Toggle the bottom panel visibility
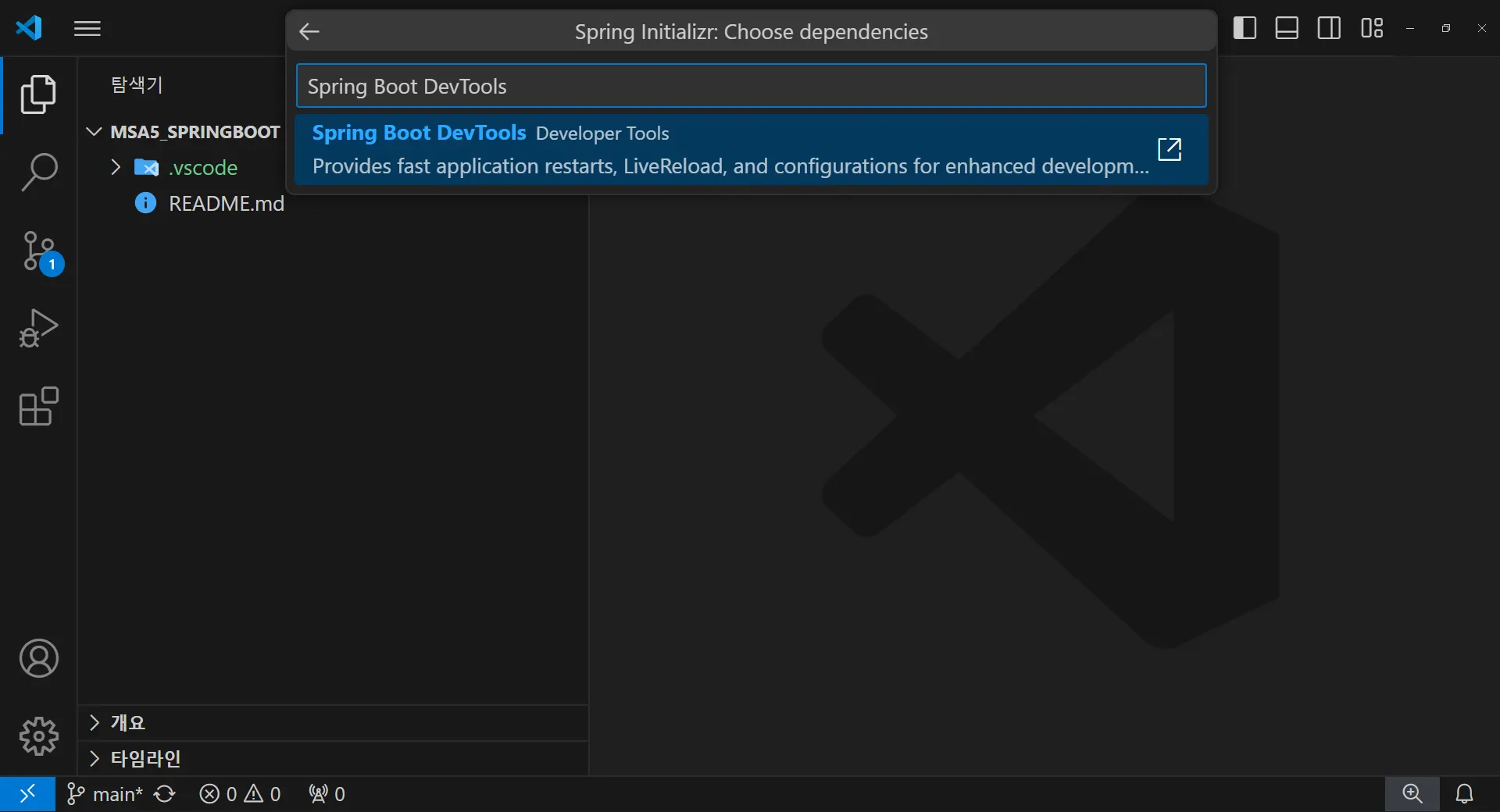Viewport: 1500px width, 812px height. pos(1287,28)
